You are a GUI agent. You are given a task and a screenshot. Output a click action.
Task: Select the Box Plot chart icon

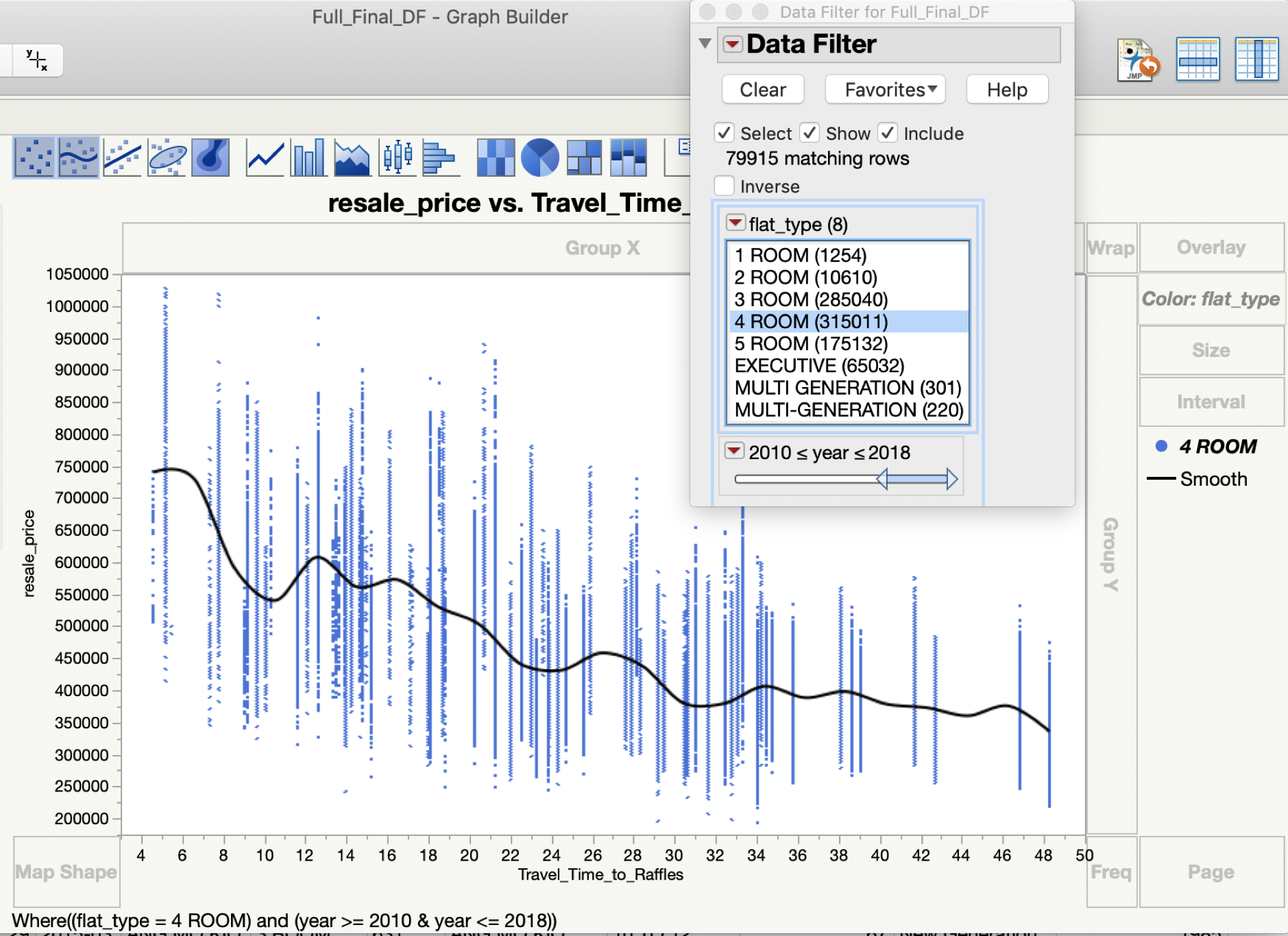(x=398, y=158)
